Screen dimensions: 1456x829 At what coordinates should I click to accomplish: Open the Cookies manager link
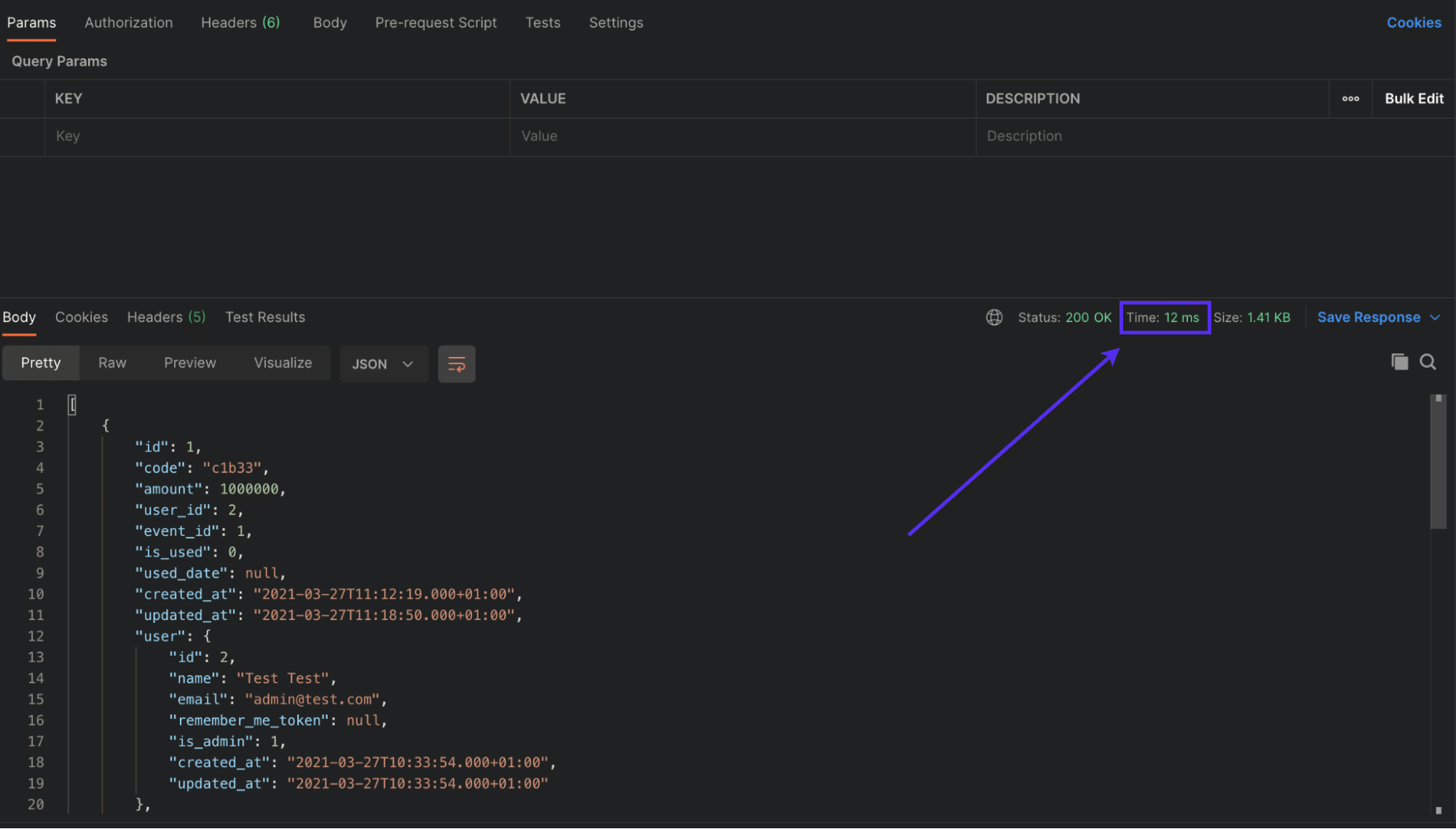tap(1414, 23)
